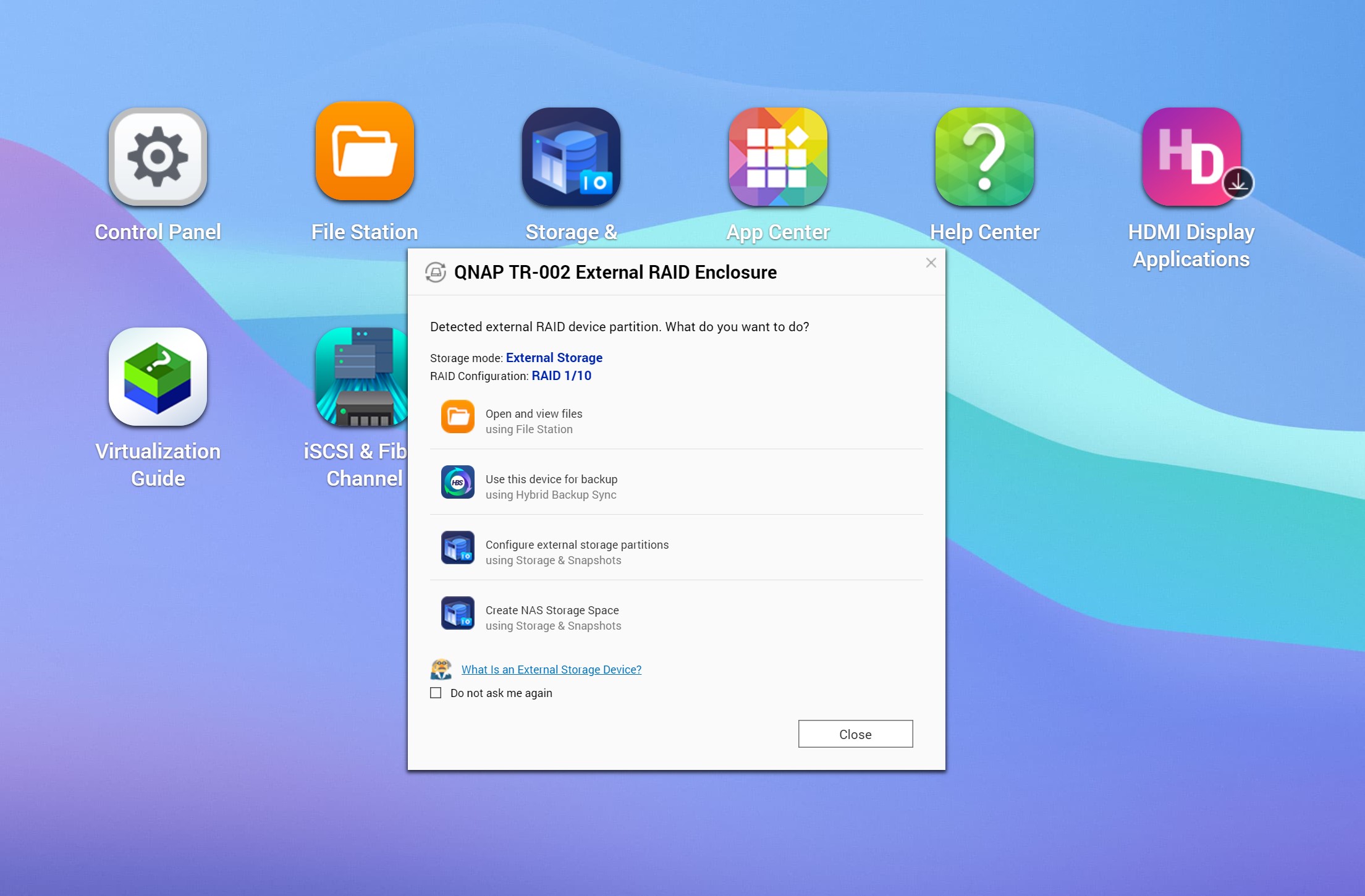Open the Storage & Snapshots desktop app

click(571, 157)
